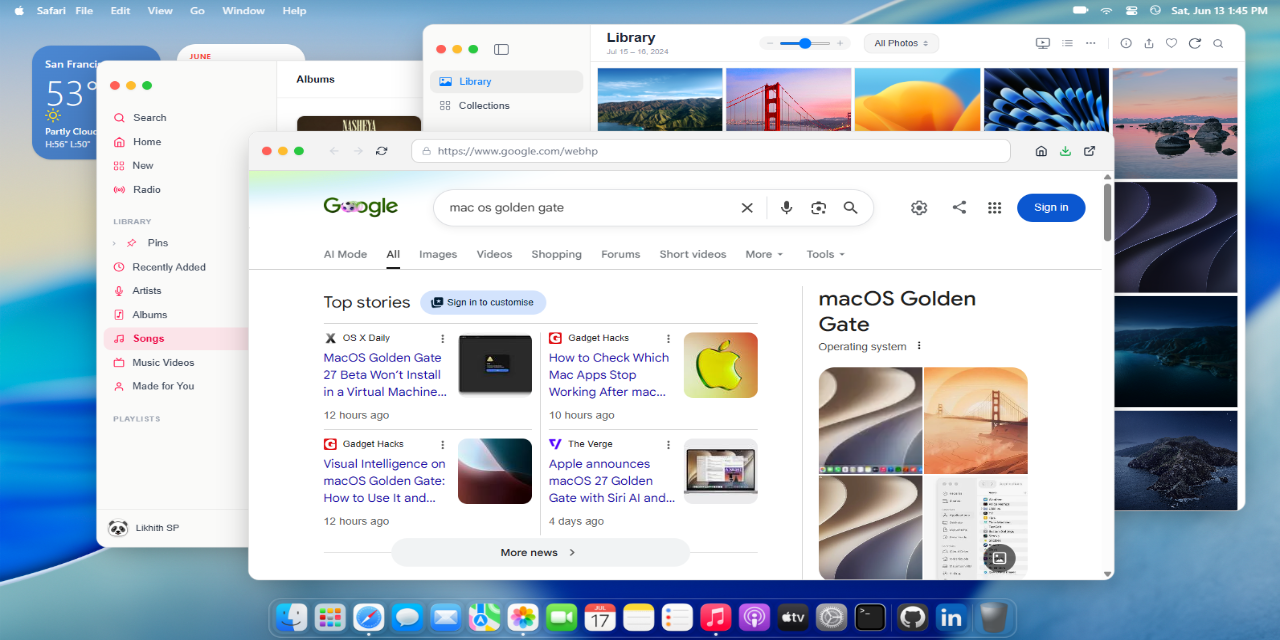The height and width of the screenshot is (640, 1280).
Task: Open Podcasts from the Dock
Action: [x=754, y=618]
